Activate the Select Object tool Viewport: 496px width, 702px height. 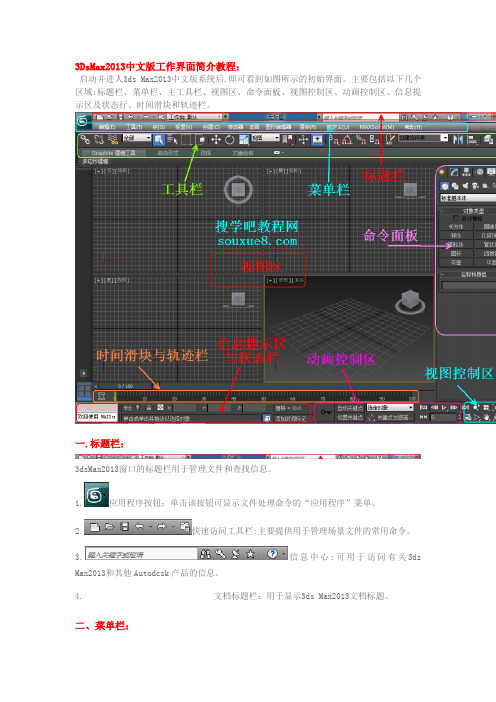click(x=159, y=140)
